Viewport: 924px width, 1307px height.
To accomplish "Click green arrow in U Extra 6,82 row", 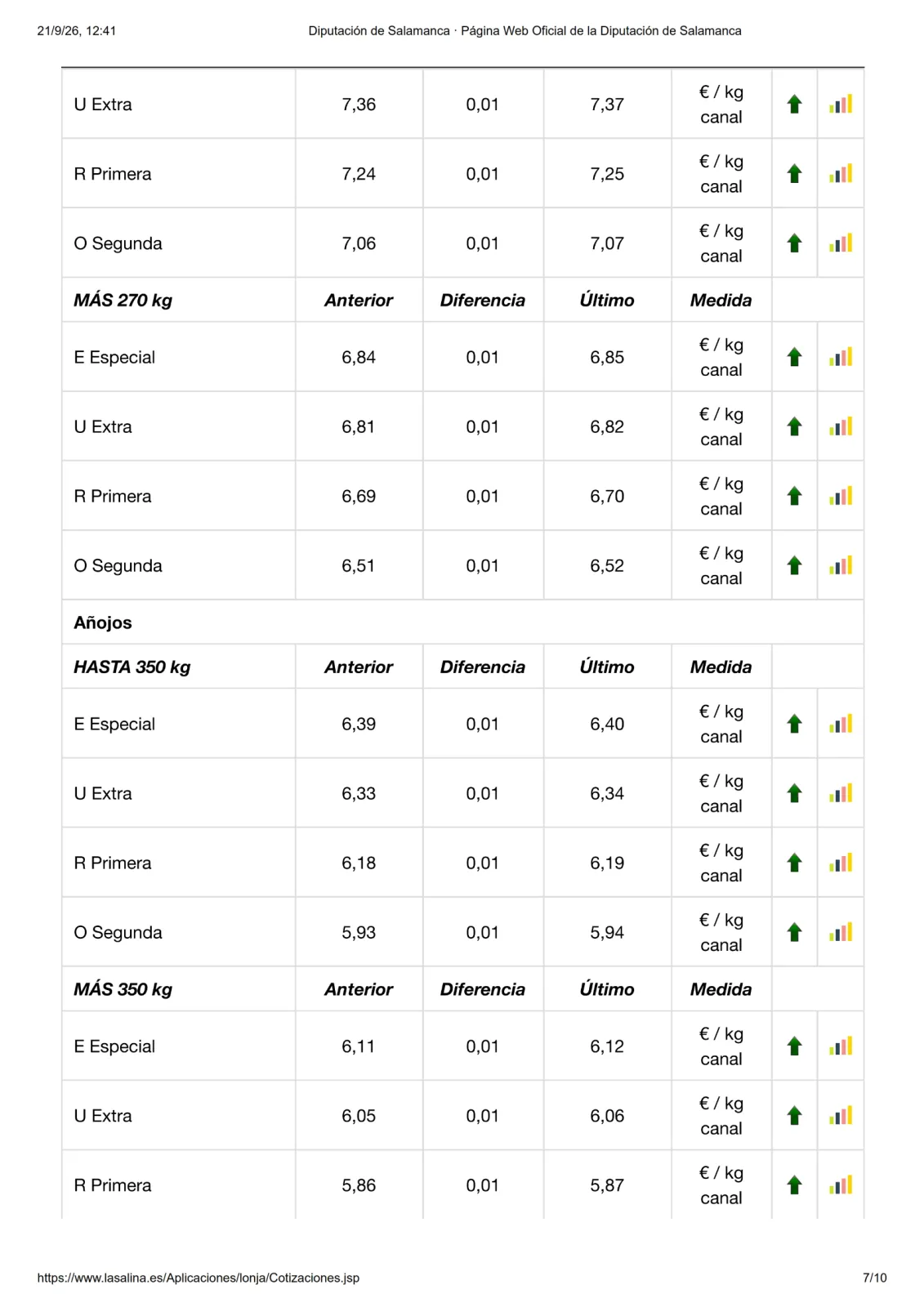I will point(794,426).
